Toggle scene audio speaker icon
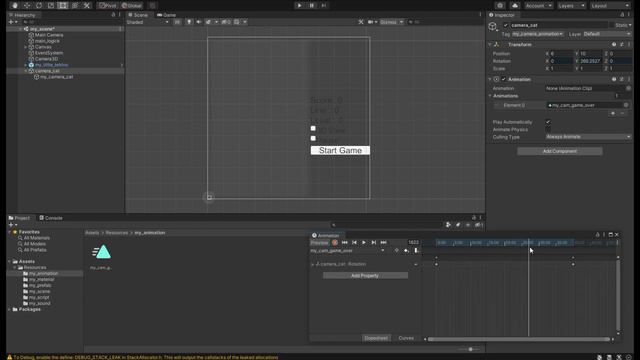The width and height of the screenshot is (640, 360). coord(199,22)
